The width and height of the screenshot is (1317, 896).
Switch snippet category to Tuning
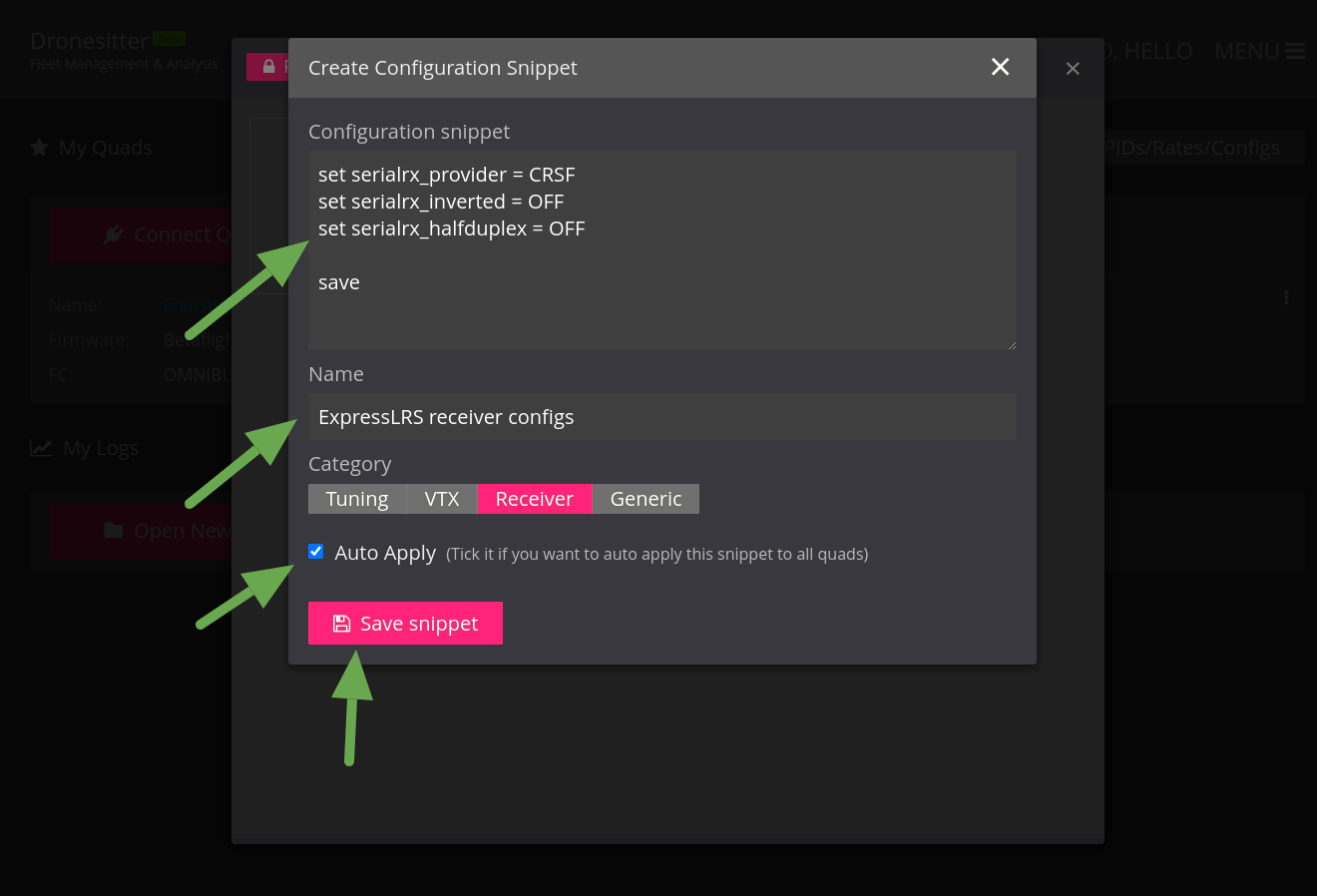[357, 498]
